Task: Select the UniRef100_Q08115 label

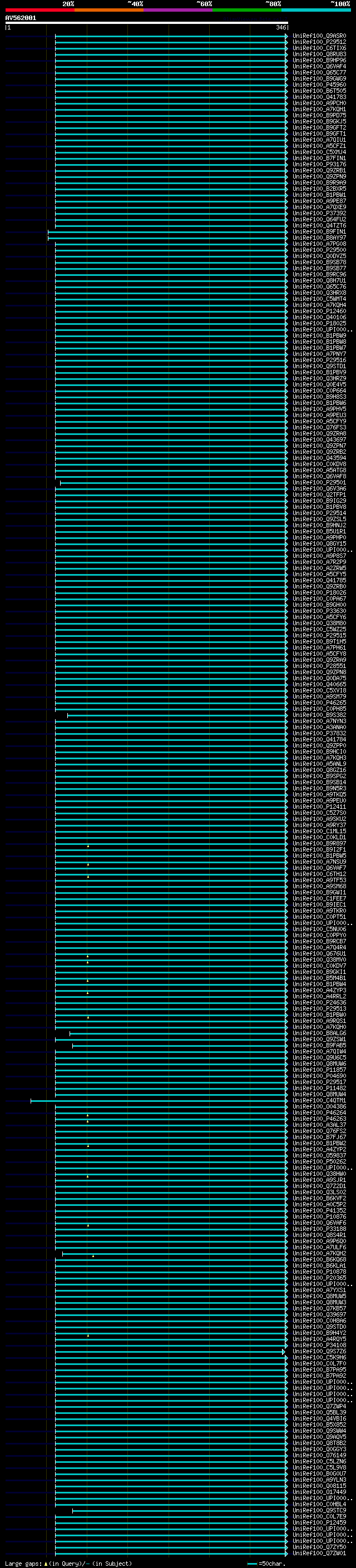Action: (319, 1486)
